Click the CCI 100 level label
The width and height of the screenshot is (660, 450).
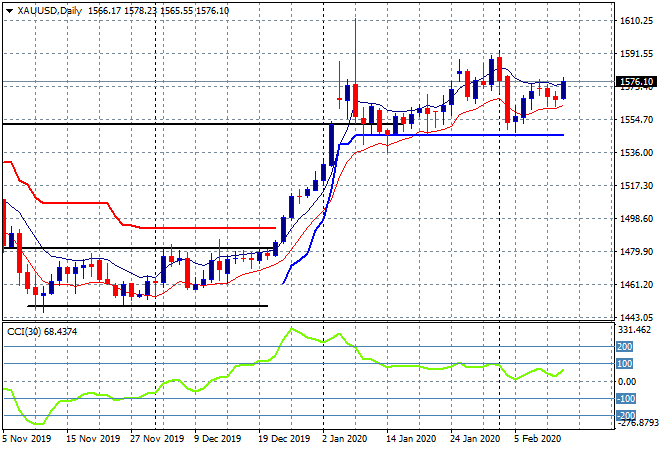(625, 364)
